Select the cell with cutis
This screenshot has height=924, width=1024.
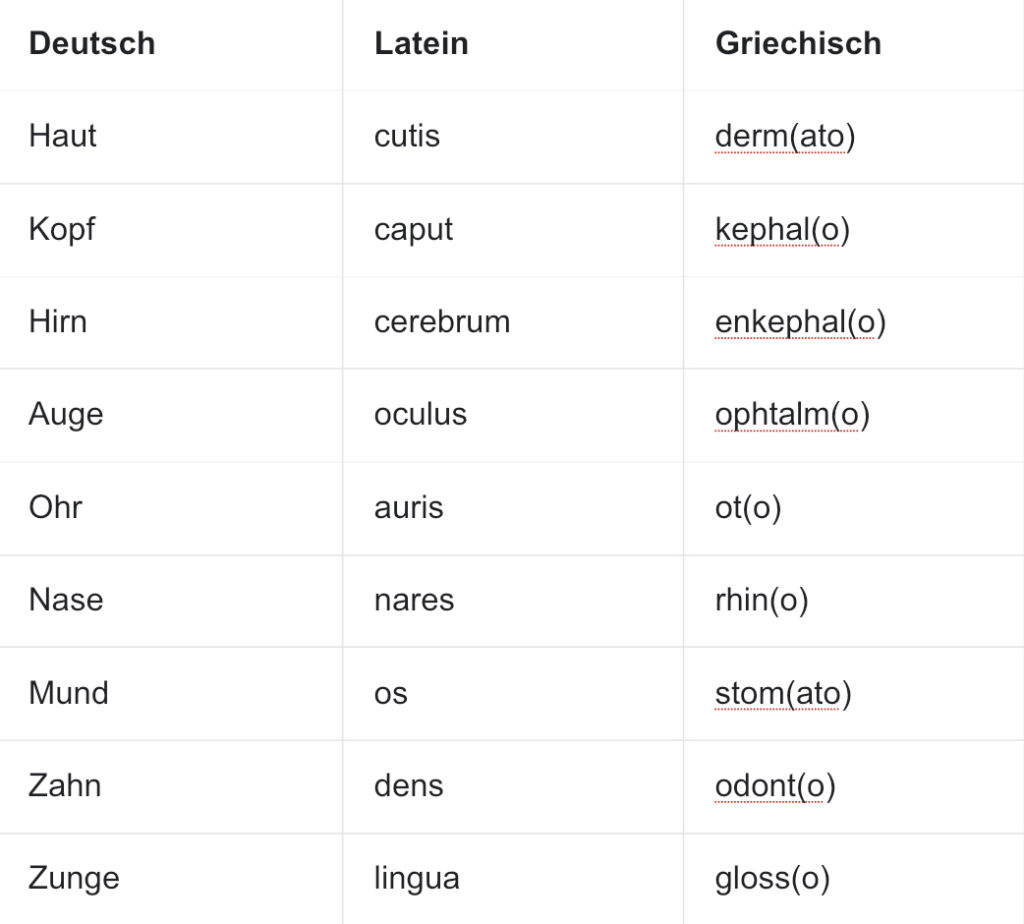(513, 137)
